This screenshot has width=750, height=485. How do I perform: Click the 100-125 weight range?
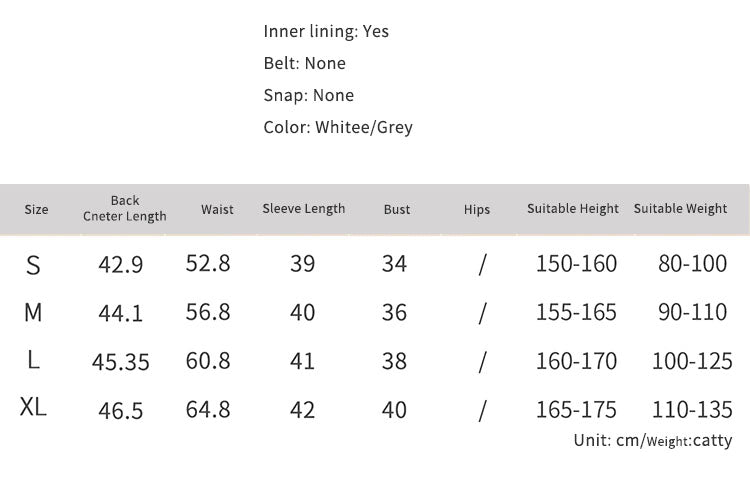tap(692, 361)
